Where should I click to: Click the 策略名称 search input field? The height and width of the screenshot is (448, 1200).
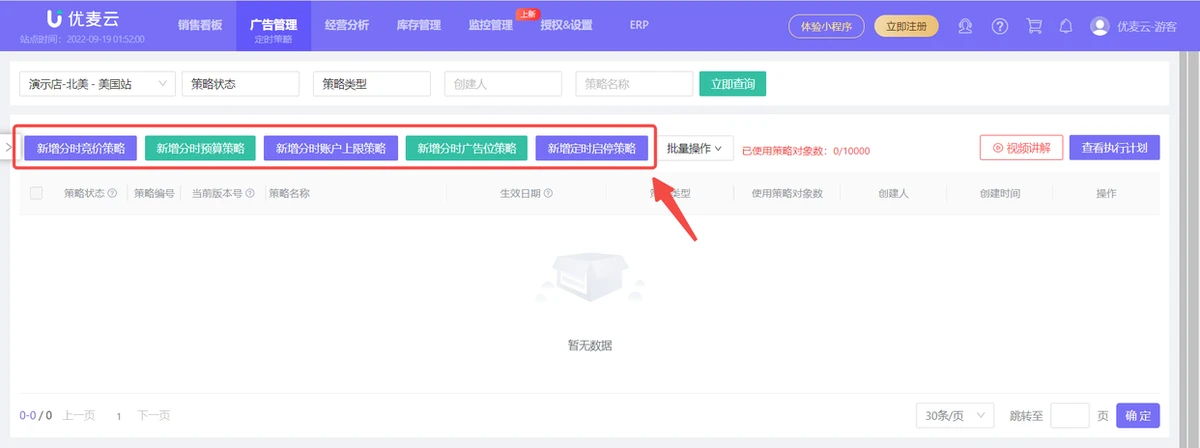coord(633,85)
